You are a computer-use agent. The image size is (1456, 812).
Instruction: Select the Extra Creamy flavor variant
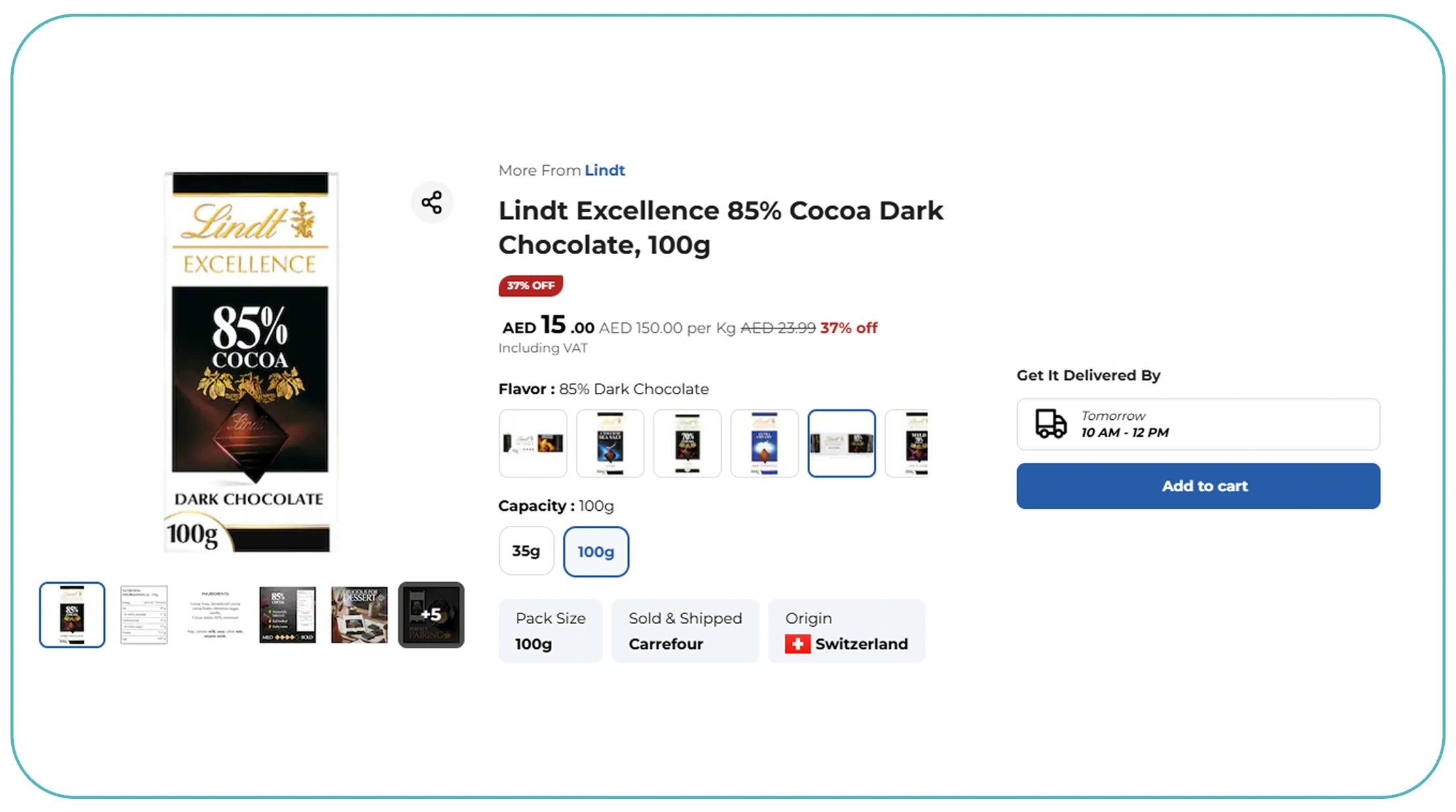tap(764, 443)
